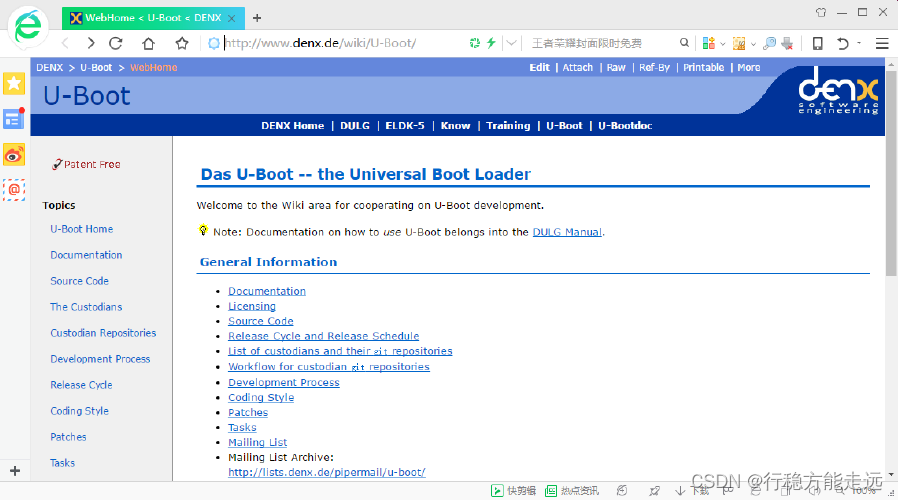Open the Mailing List link
Image resolution: width=898 pixels, height=500 pixels.
[x=257, y=442]
